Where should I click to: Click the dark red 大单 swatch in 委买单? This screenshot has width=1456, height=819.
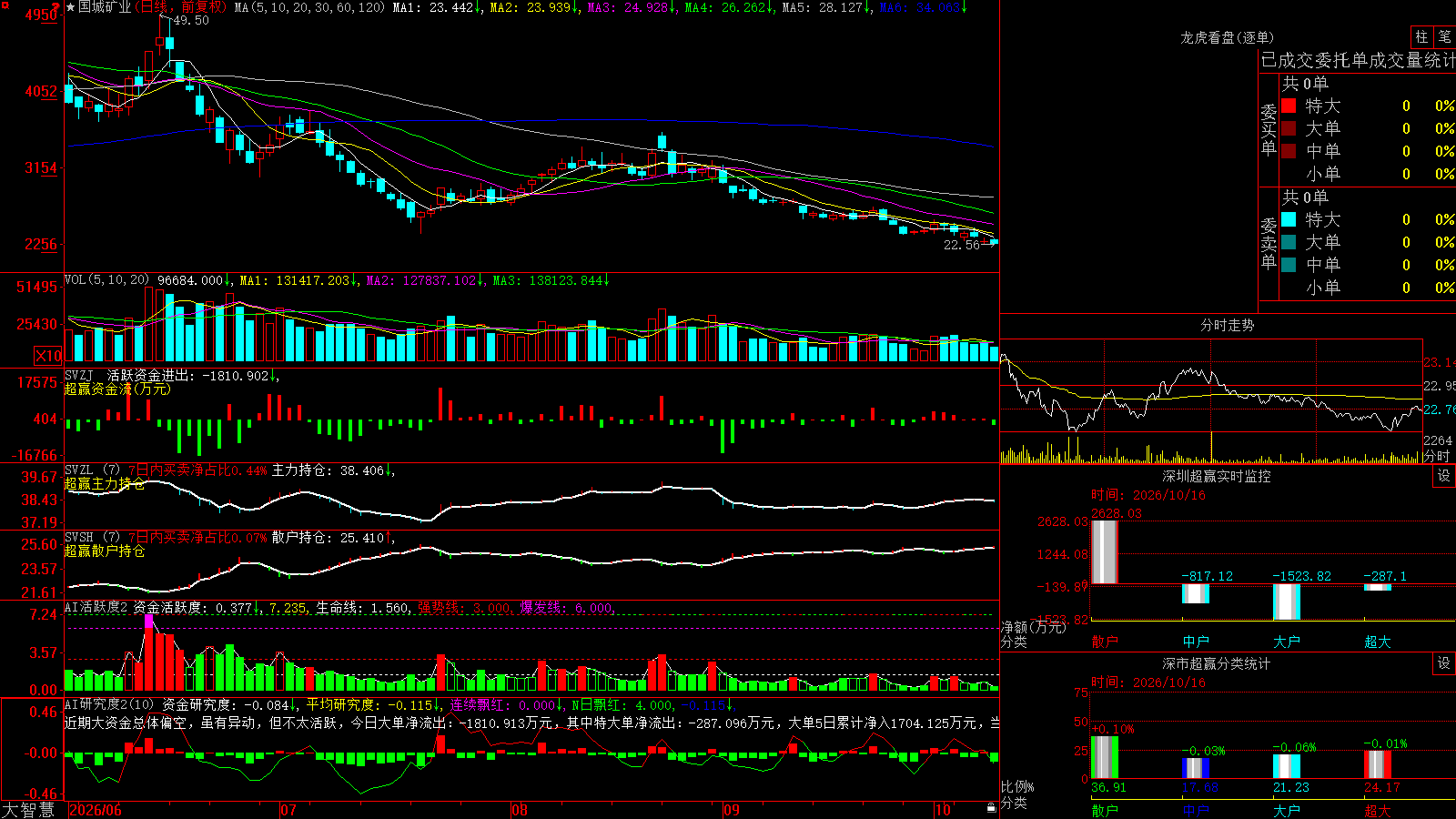click(x=1289, y=128)
